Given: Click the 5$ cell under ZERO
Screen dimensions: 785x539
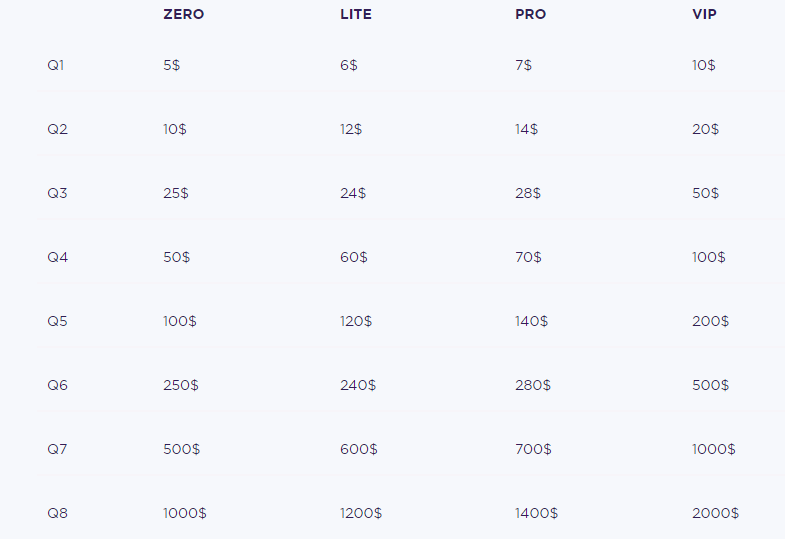Looking at the screenshot, I should (172, 65).
